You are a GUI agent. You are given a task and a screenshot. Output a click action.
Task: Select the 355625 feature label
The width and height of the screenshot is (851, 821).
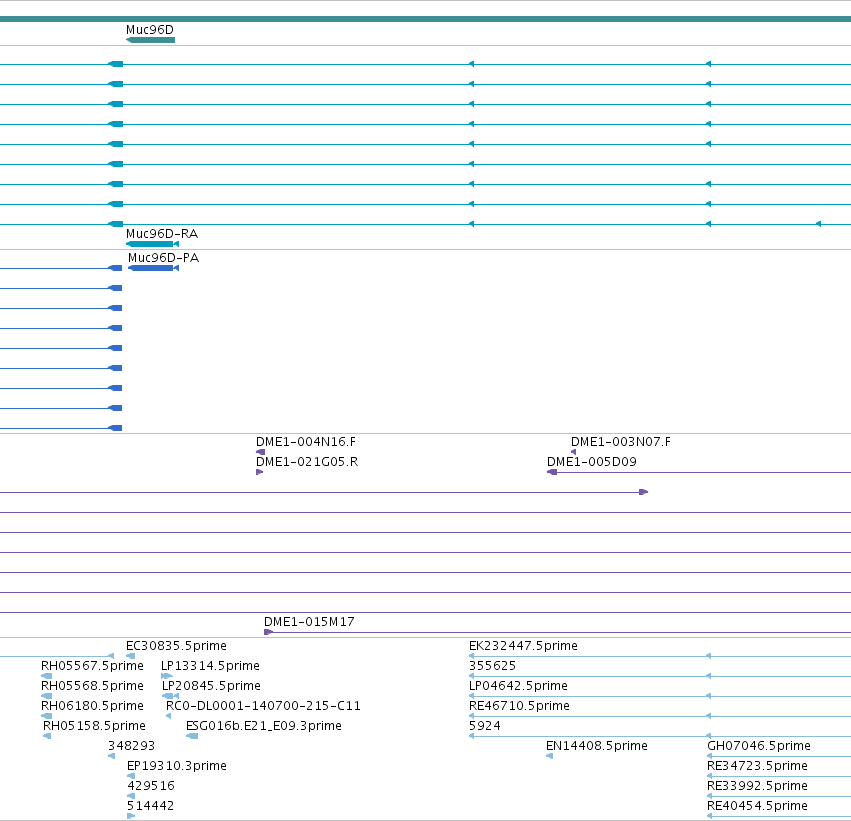click(492, 666)
